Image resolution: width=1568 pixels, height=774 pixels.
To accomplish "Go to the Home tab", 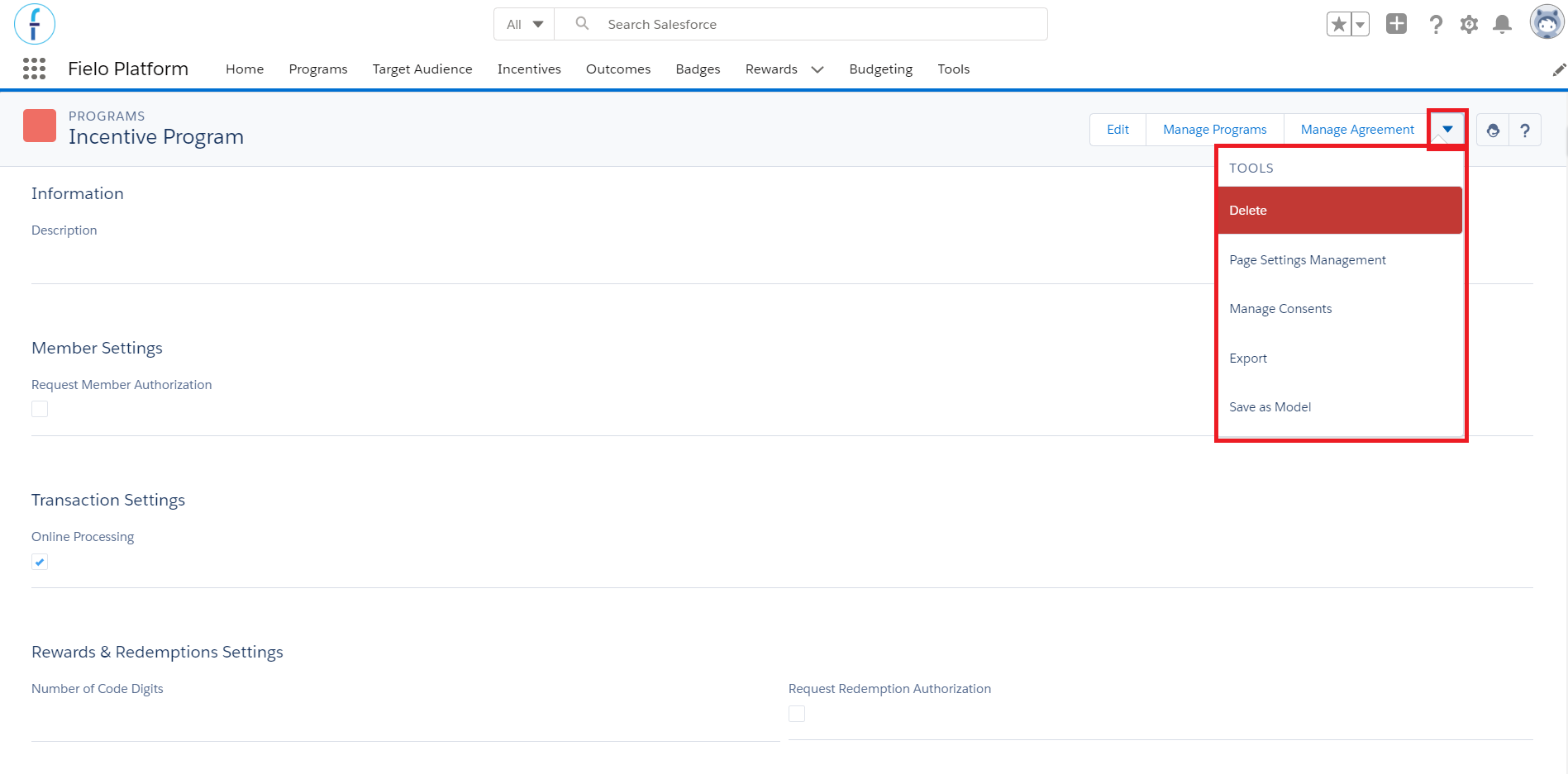I will pyautogui.click(x=245, y=69).
